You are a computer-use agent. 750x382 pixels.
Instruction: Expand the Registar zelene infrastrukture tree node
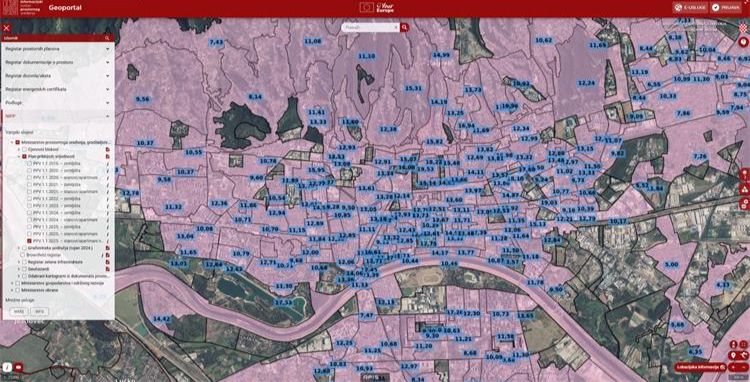(x=19, y=262)
